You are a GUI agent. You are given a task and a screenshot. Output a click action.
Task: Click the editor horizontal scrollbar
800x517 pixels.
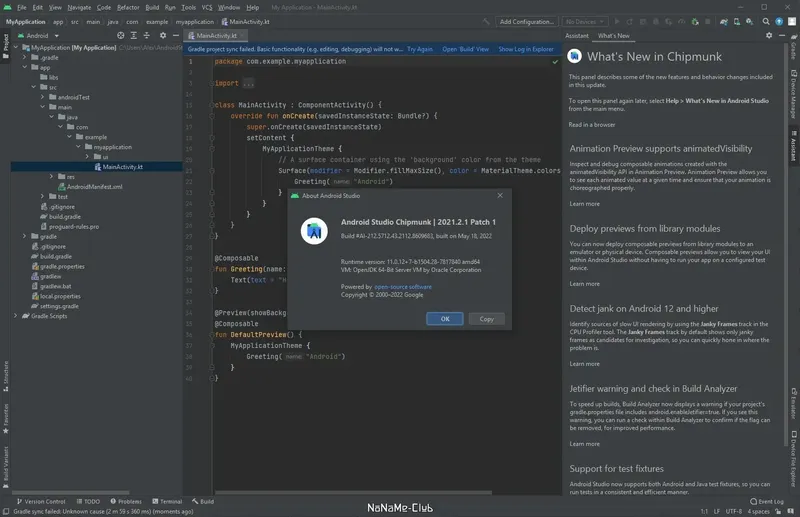(353, 493)
